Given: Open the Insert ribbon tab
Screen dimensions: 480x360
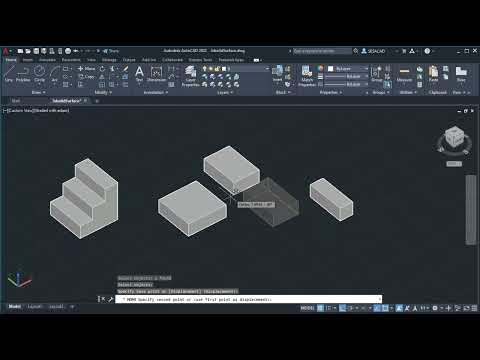Looking at the screenshot, I should click(28, 60).
